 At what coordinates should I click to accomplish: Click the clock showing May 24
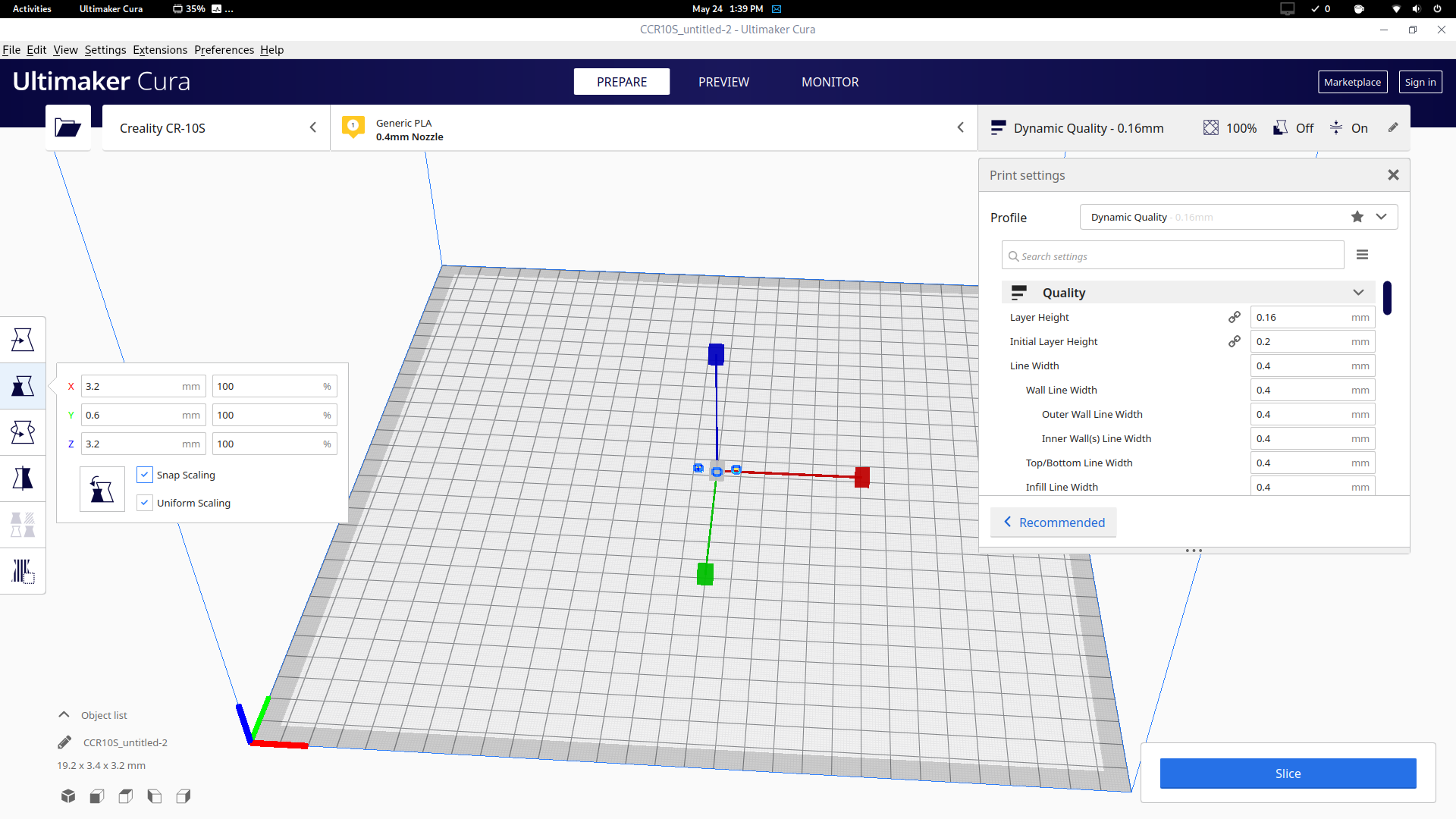tap(727, 9)
